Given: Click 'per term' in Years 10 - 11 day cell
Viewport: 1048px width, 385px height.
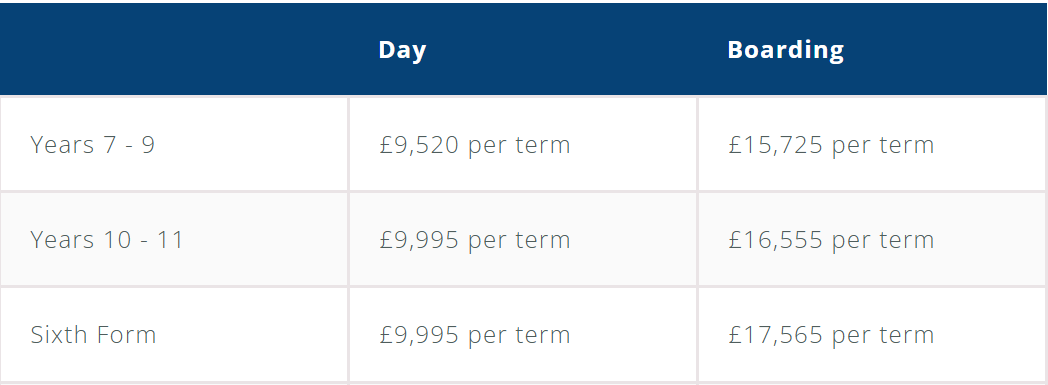Looking at the screenshot, I should (x=519, y=241).
